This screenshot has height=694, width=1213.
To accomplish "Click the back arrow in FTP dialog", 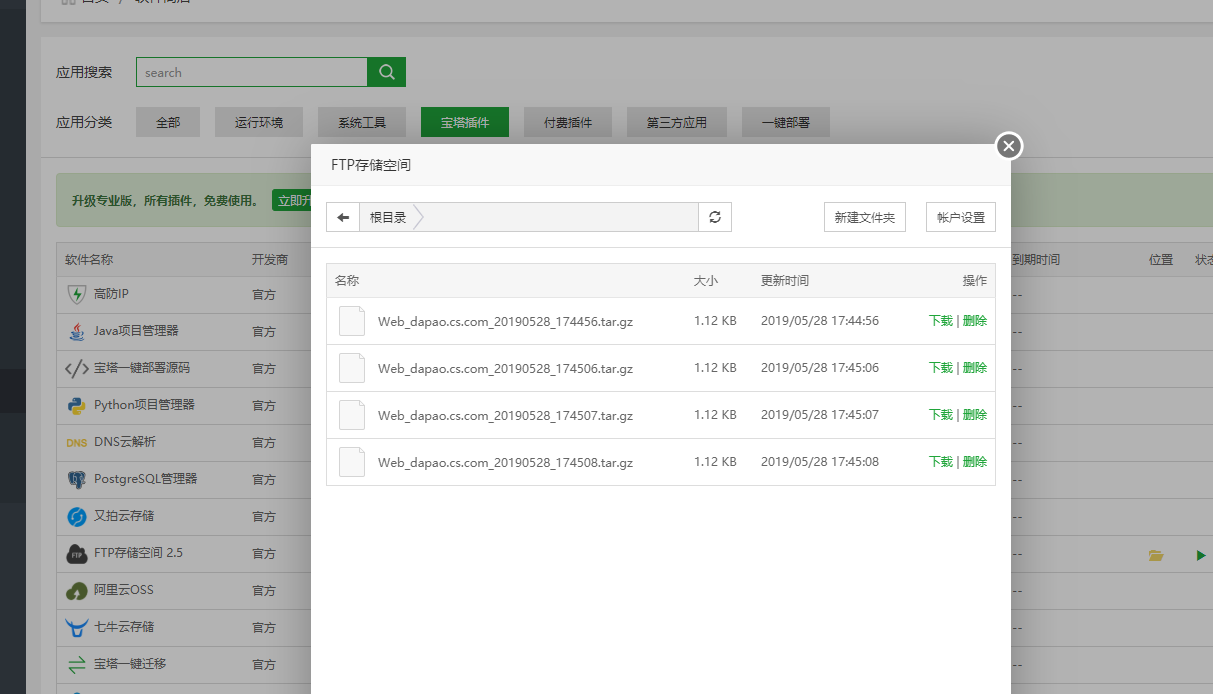I will pos(343,217).
